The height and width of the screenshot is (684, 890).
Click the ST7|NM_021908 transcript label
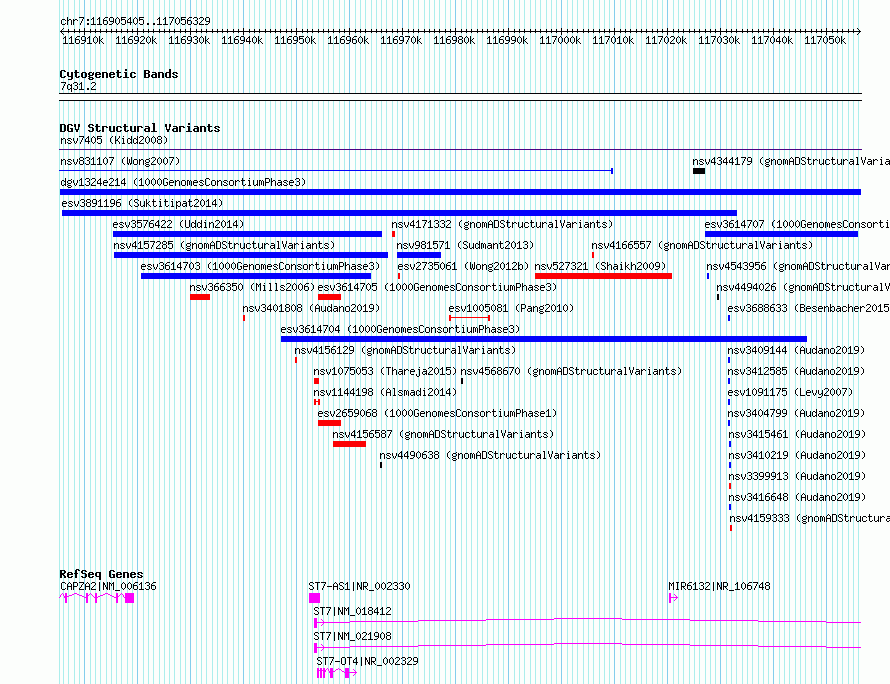click(352, 636)
